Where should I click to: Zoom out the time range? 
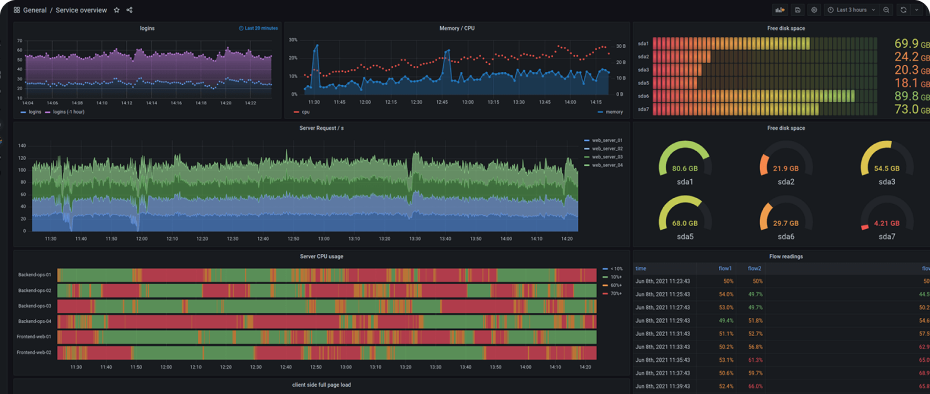click(886, 10)
